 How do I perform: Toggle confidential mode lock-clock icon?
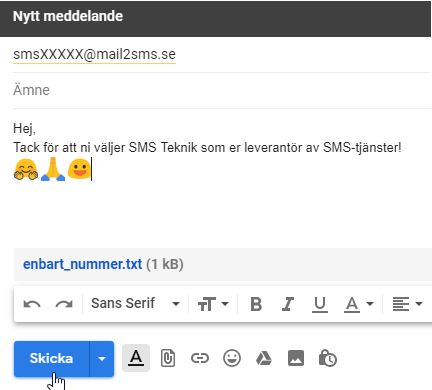coord(328,358)
